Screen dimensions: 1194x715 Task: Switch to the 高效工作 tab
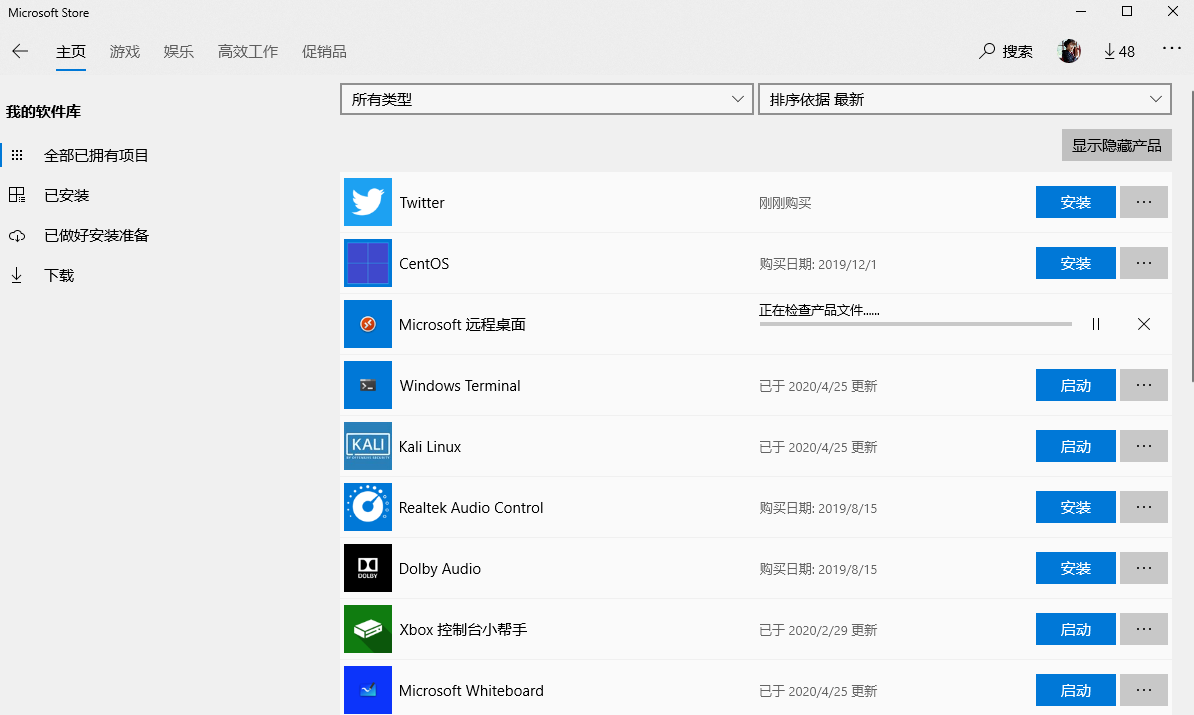tap(247, 51)
